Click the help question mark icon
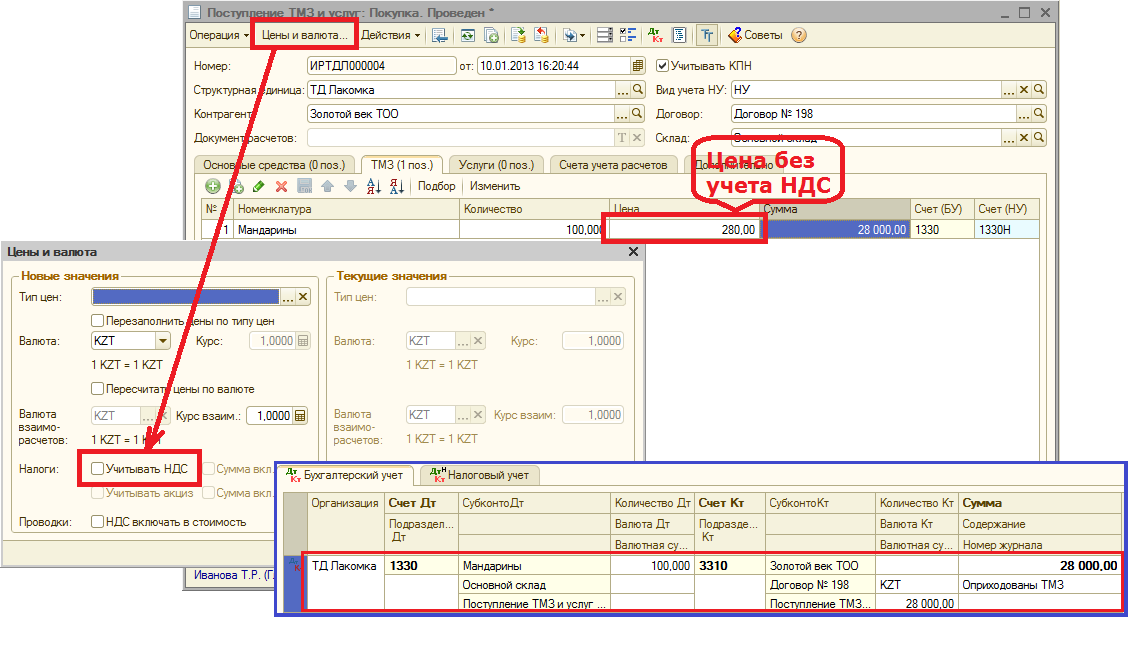Image resolution: width=1129 pixels, height=664 pixels. tap(798, 35)
